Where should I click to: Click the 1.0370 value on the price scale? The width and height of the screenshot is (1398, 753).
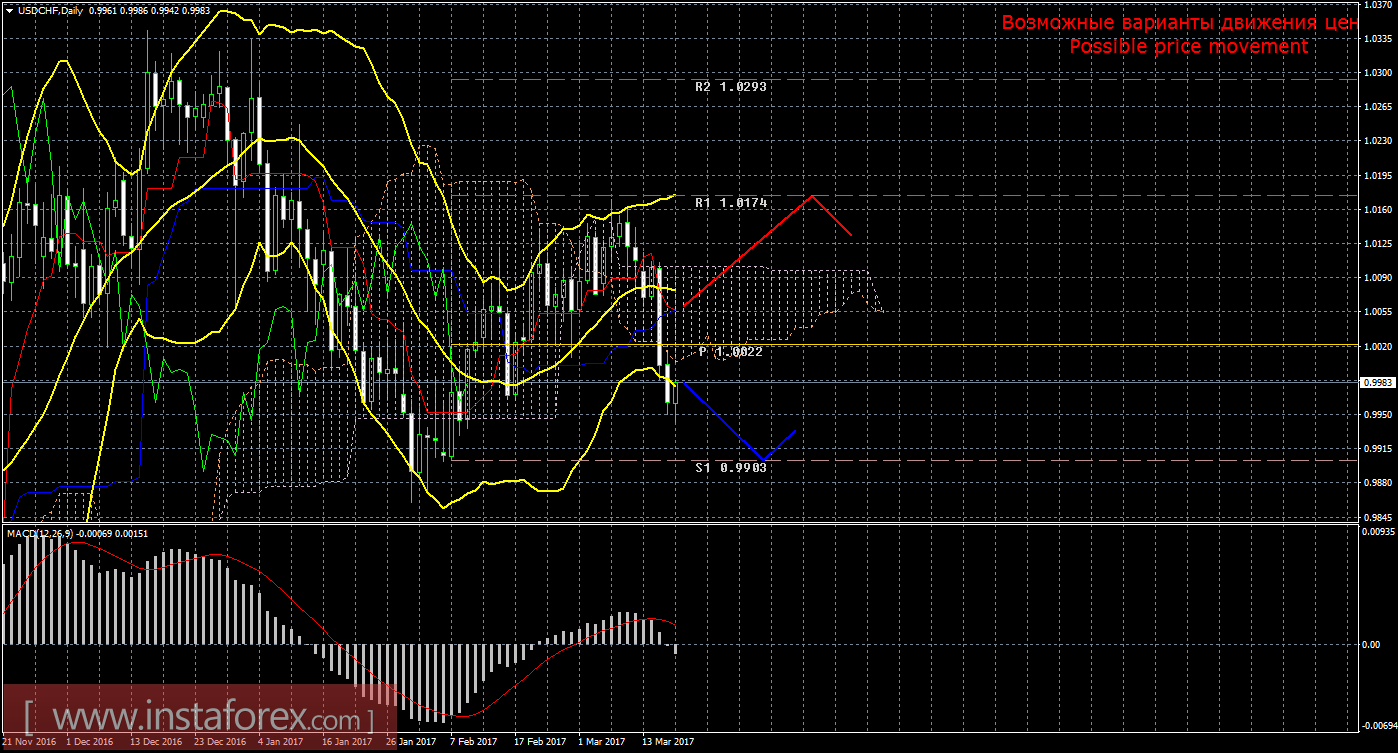pos(1376,5)
